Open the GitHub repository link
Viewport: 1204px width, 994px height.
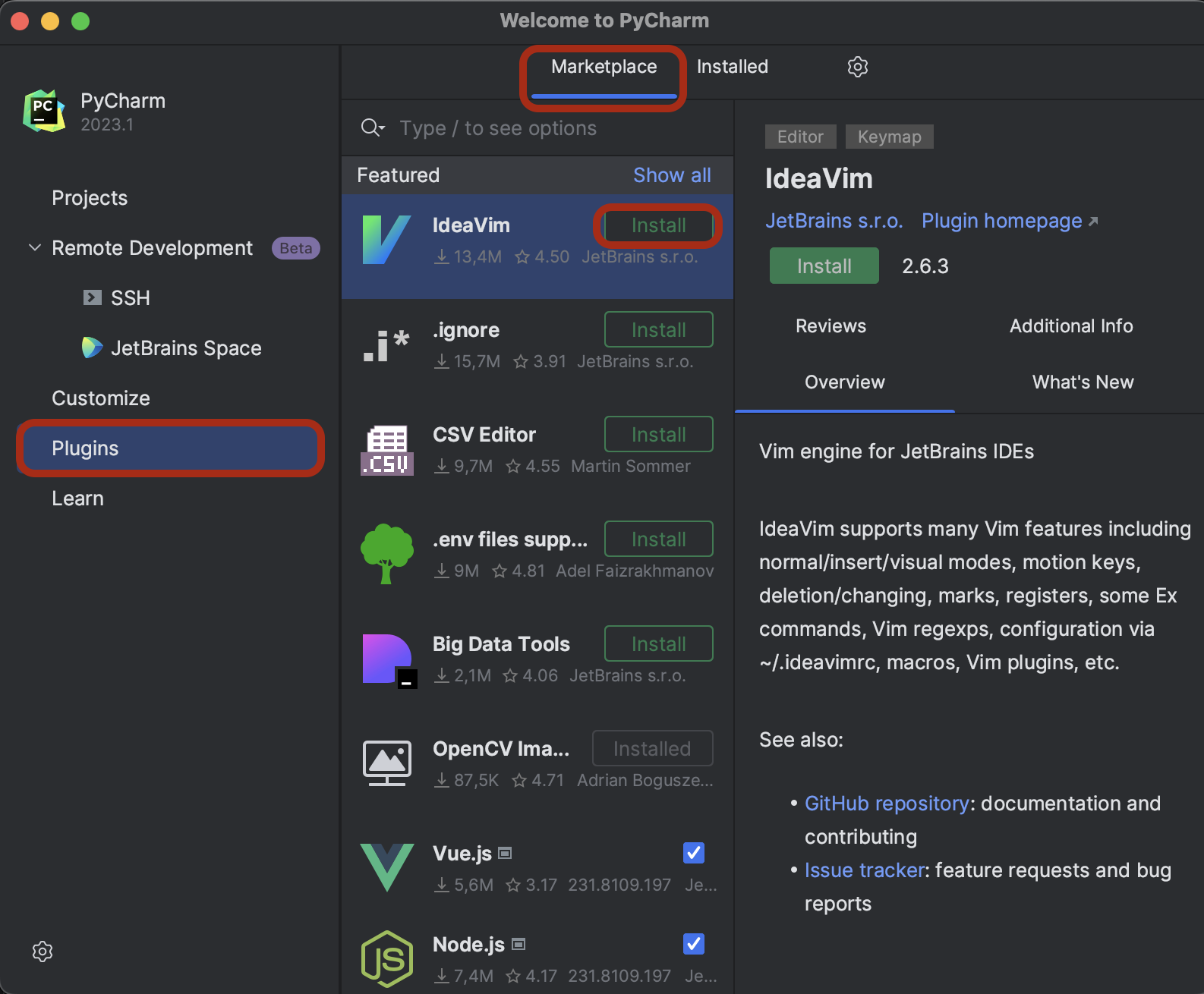[x=887, y=804]
